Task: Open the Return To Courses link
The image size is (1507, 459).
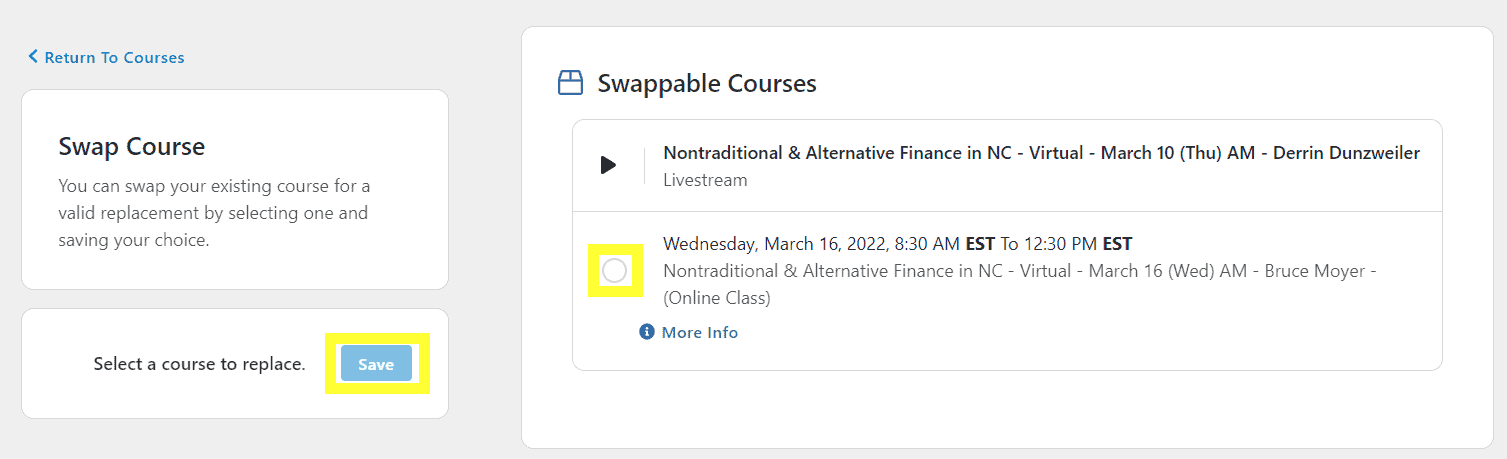Action: coord(106,57)
